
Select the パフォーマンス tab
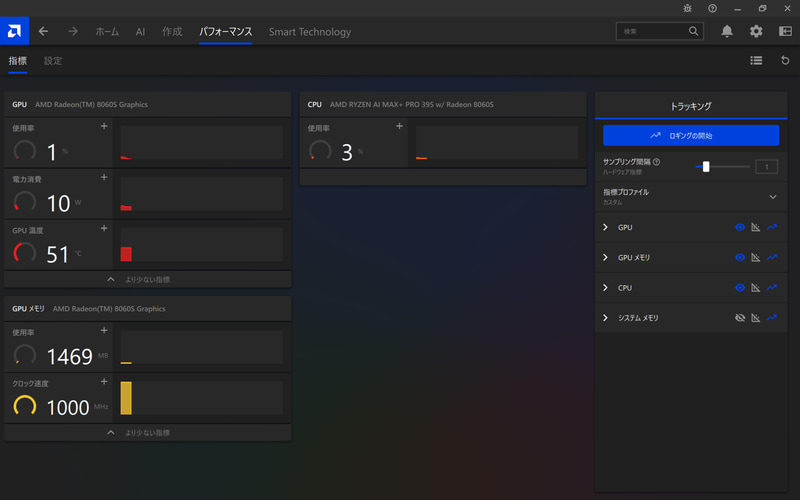(x=226, y=32)
